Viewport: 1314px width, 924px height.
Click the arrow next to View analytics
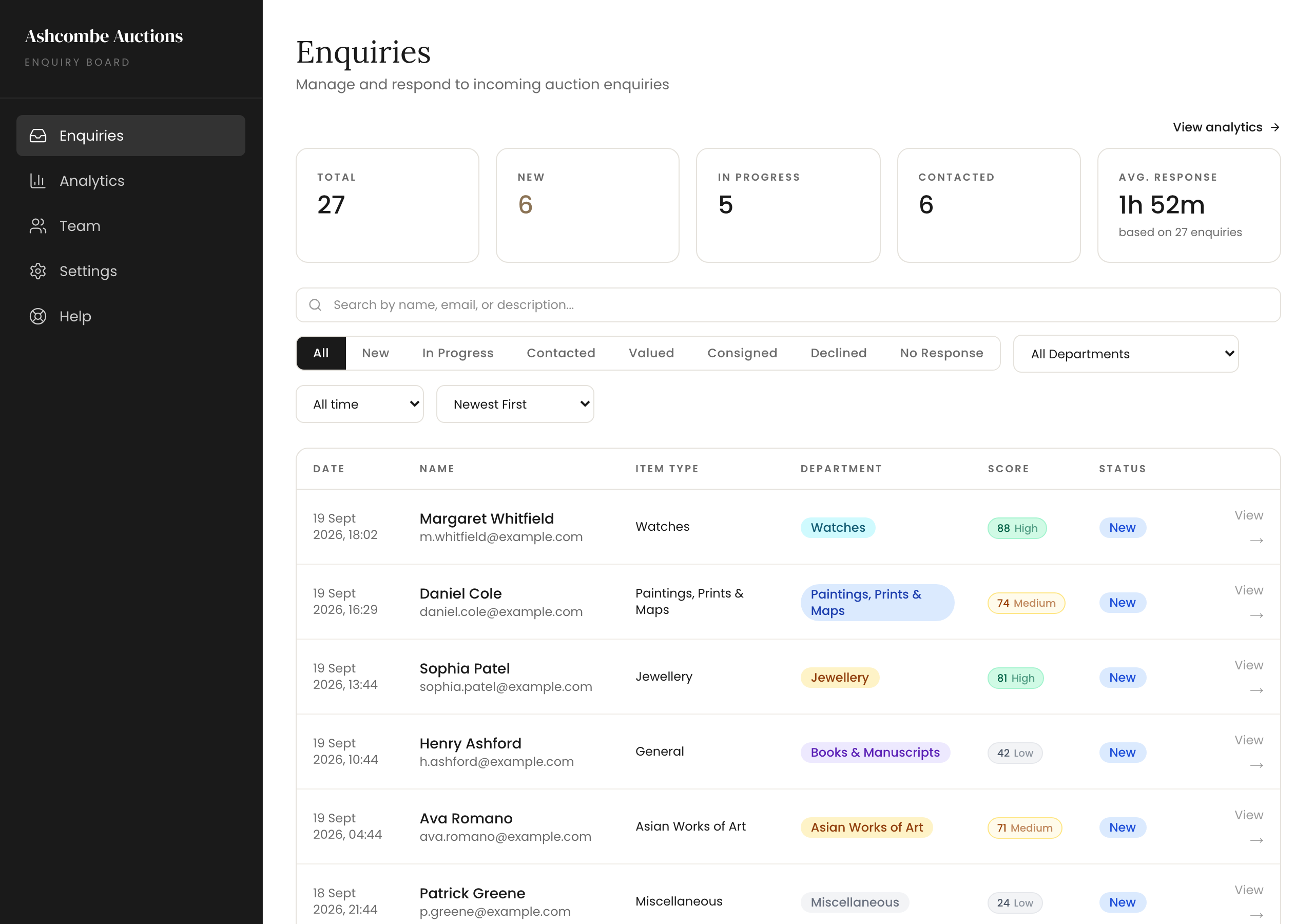coord(1274,128)
